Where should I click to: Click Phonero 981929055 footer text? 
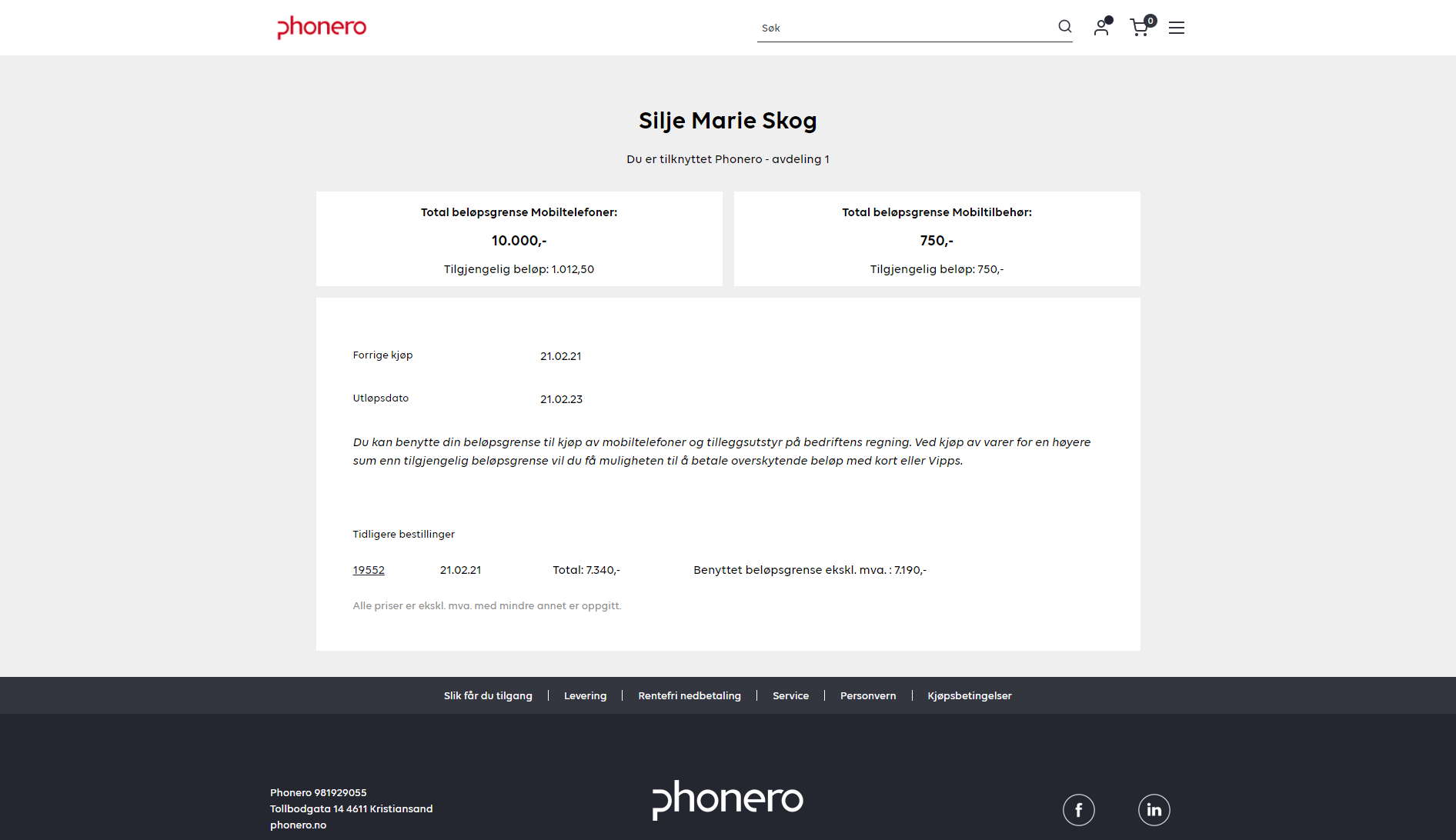coord(318,792)
